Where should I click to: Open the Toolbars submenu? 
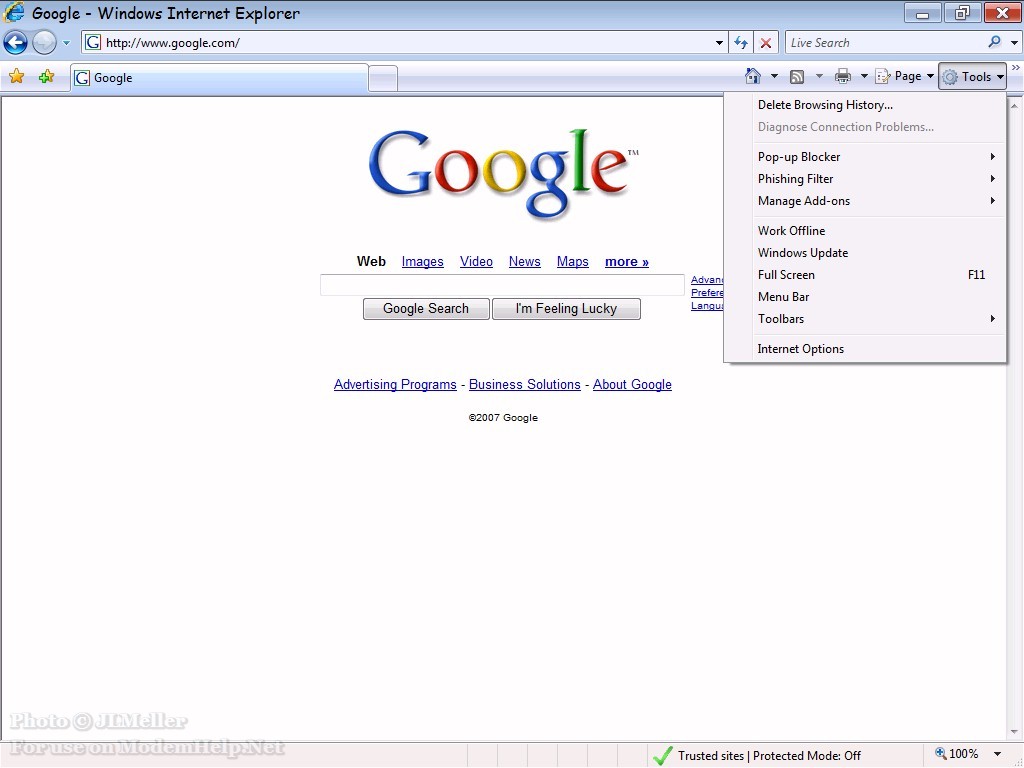point(865,319)
